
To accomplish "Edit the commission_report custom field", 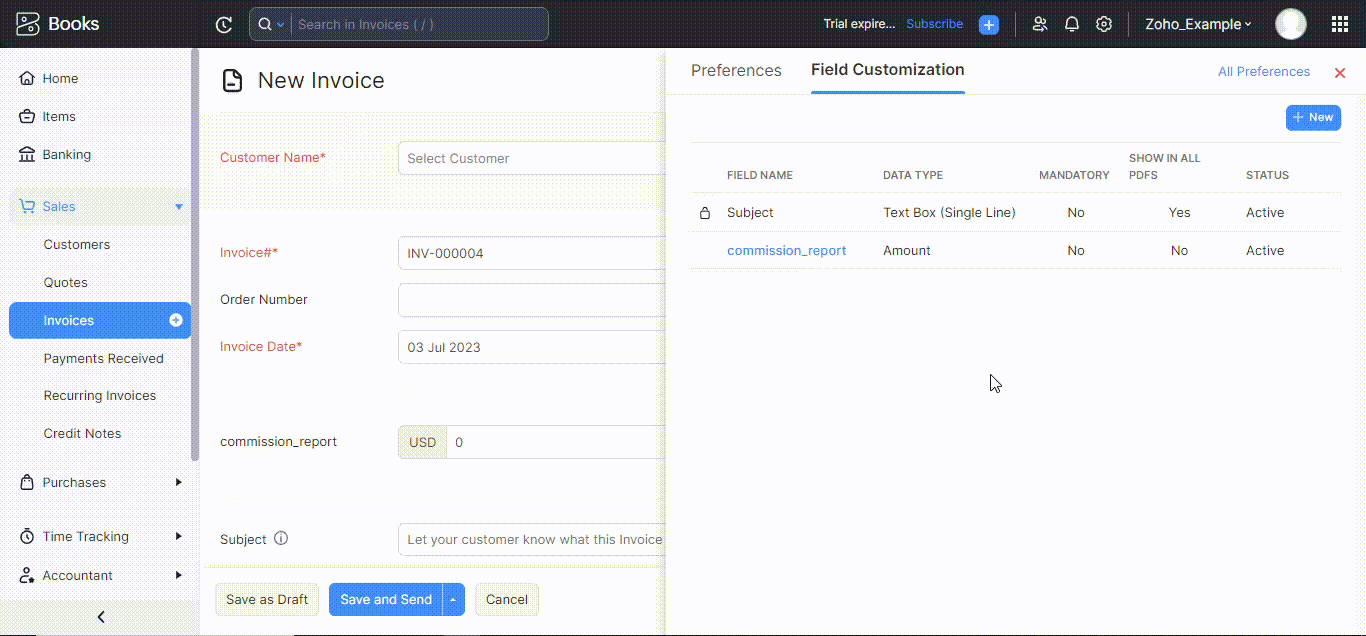I will [787, 250].
